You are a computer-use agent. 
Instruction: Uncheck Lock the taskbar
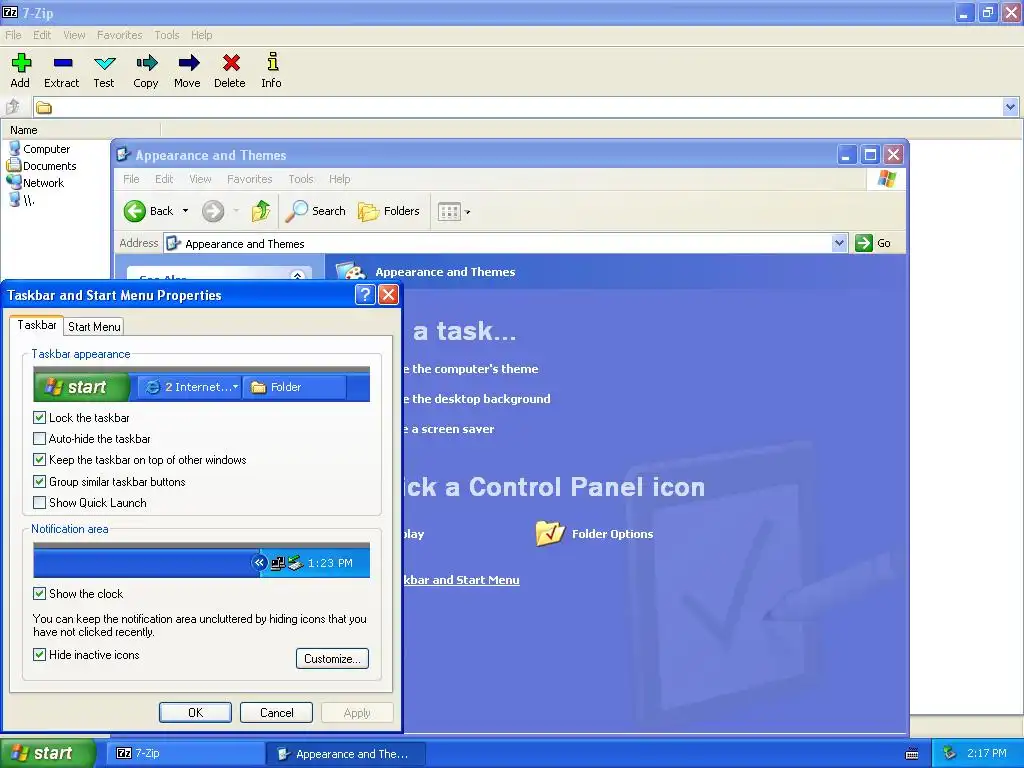(39, 417)
